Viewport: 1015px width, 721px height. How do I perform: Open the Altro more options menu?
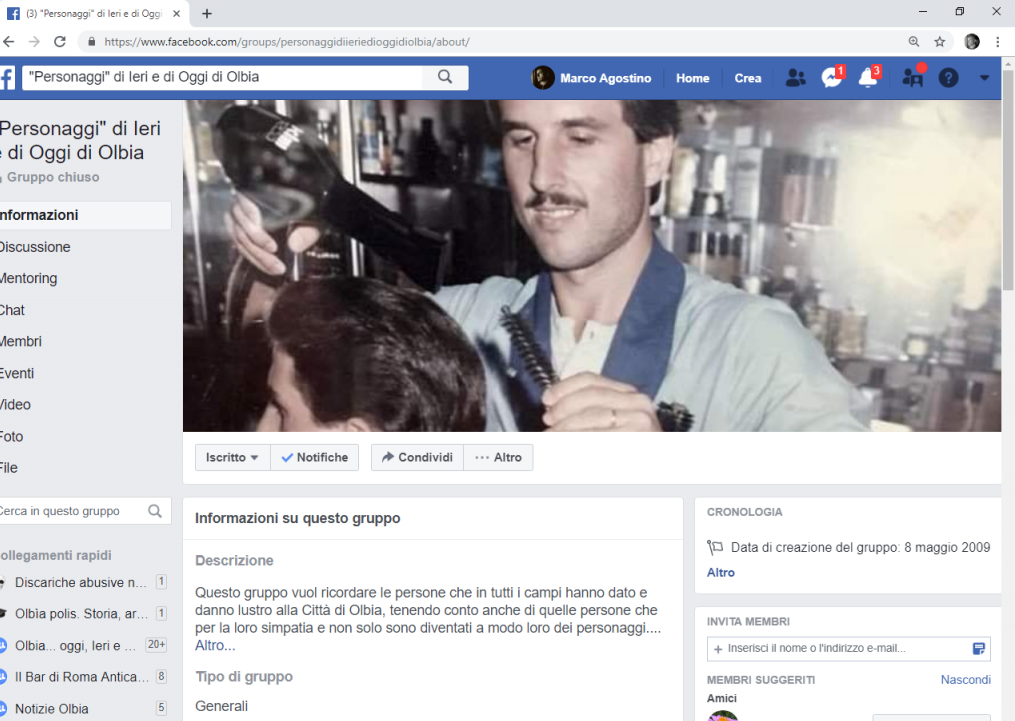498,457
